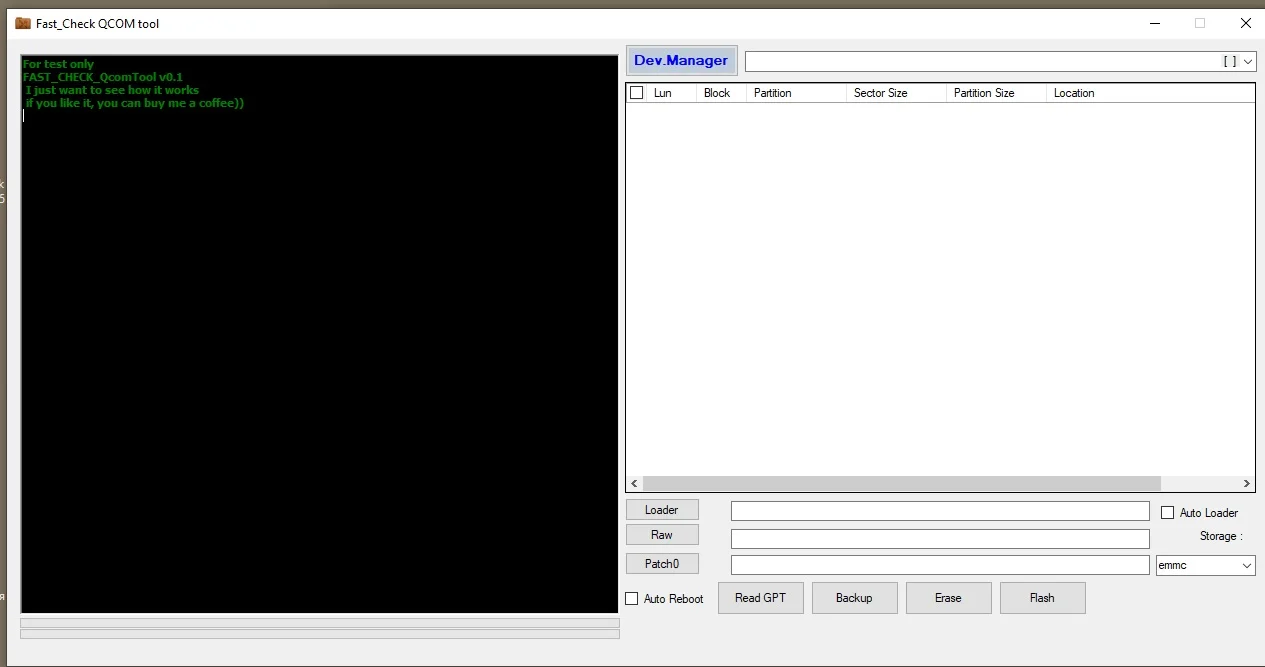Open the Dev.Manager button
This screenshot has width=1265, height=667.
681,61
